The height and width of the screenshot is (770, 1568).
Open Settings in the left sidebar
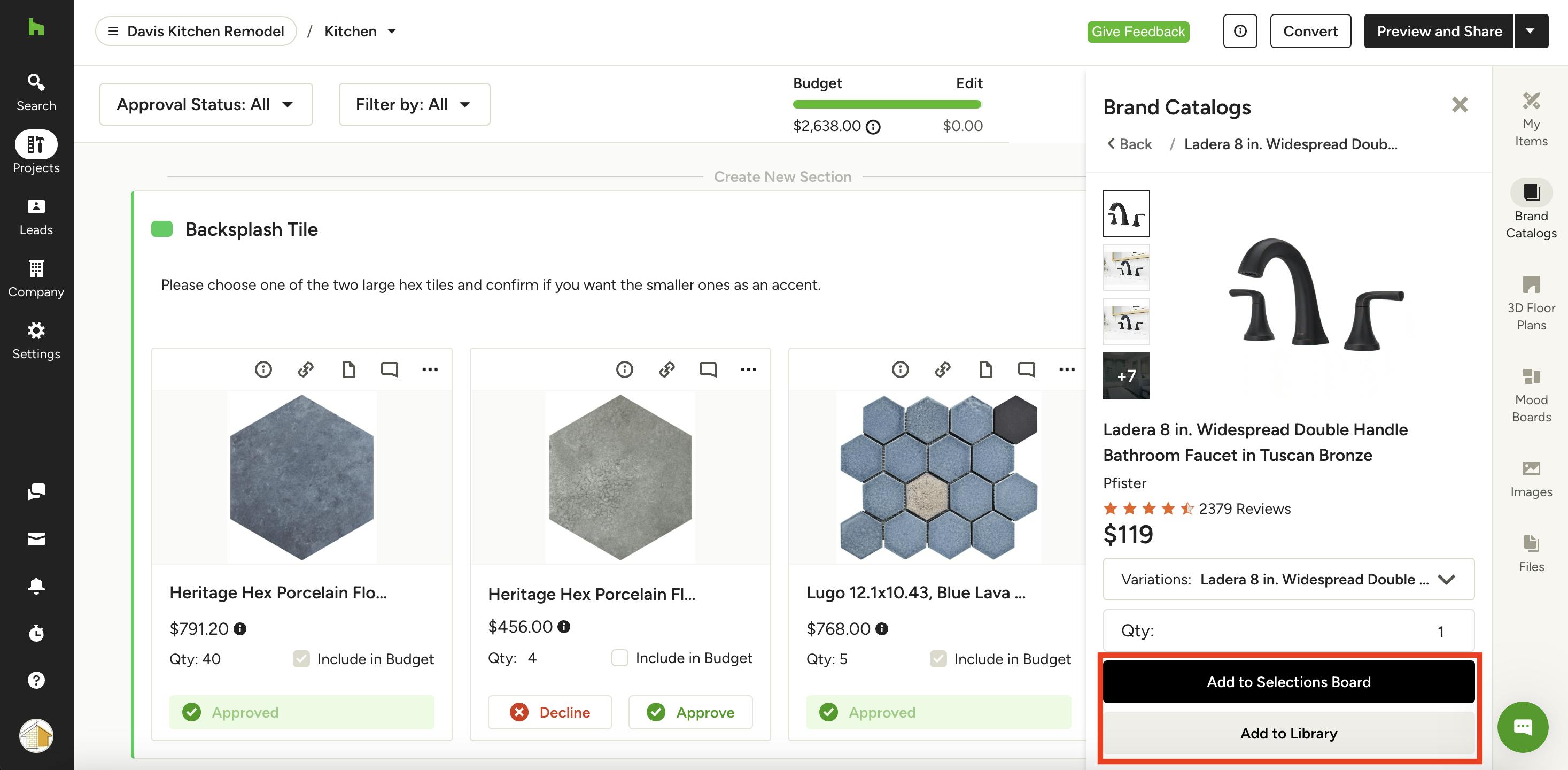click(36, 341)
